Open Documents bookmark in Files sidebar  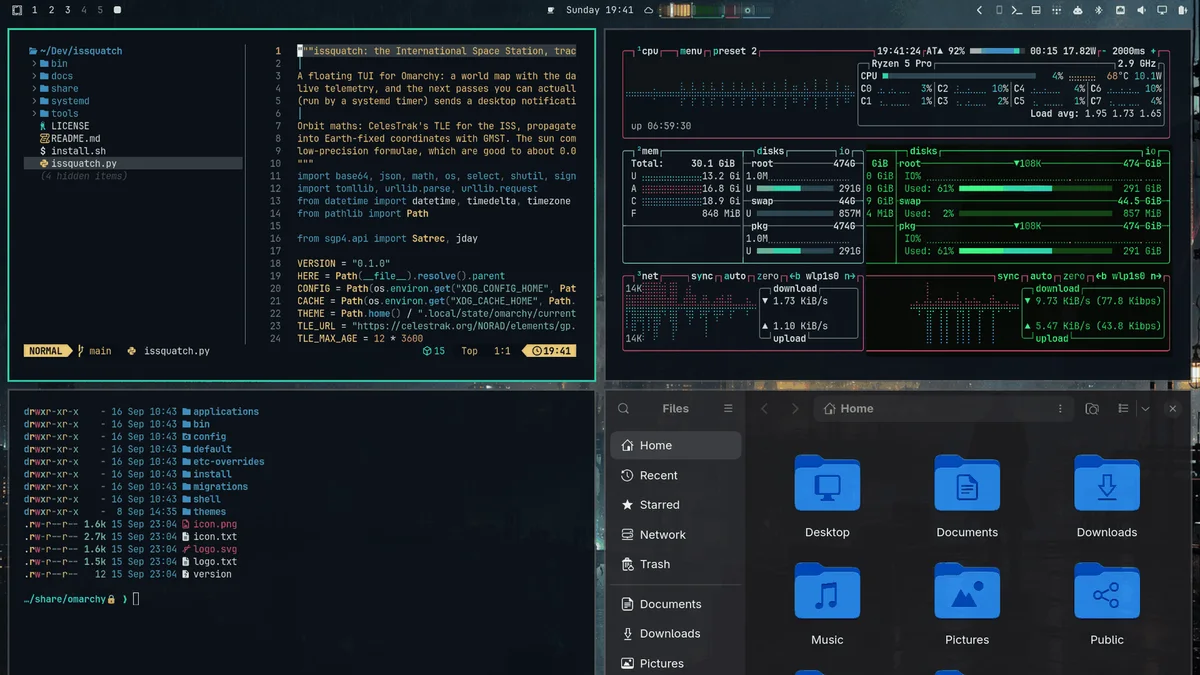pos(676,604)
